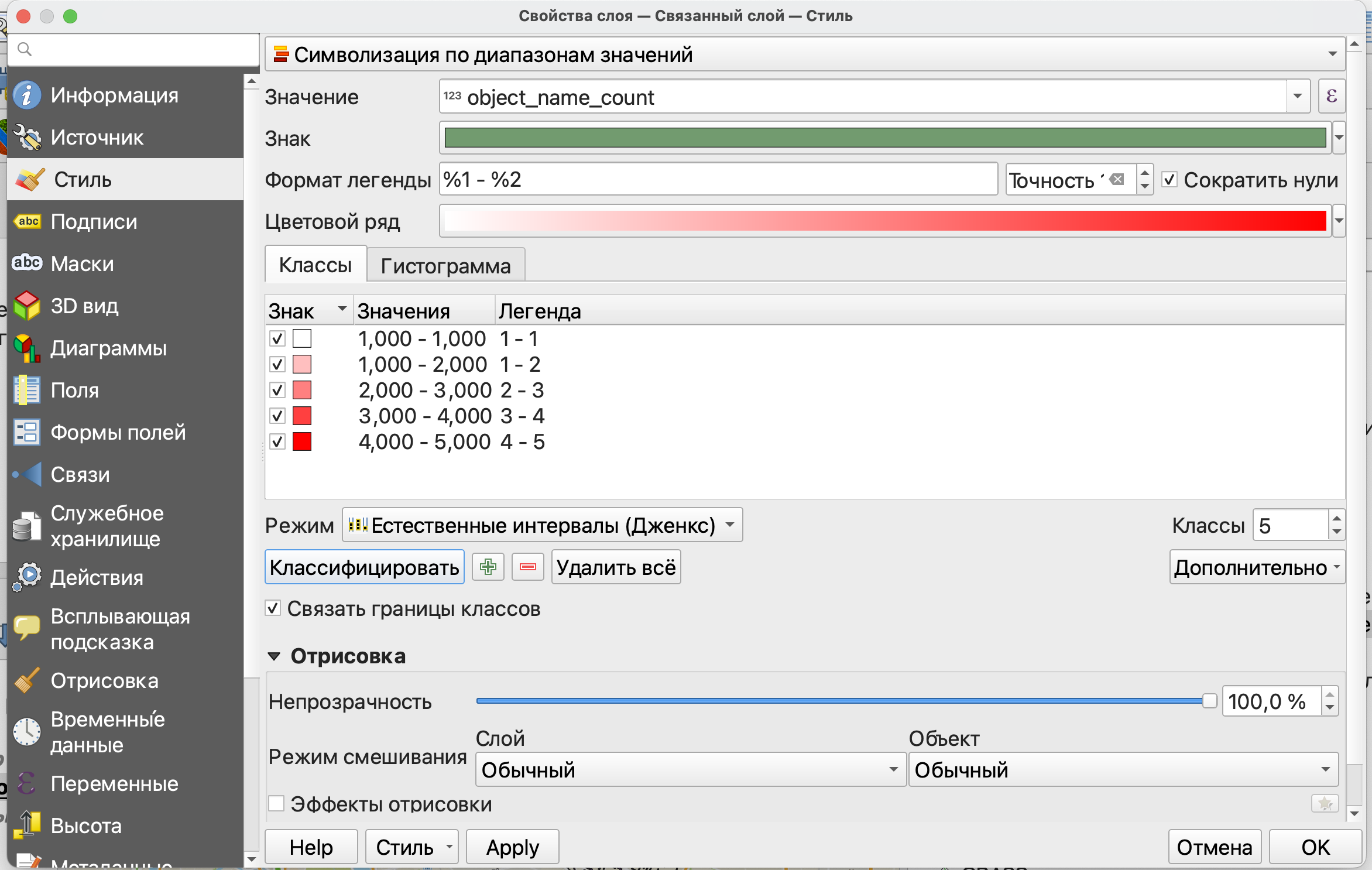This screenshot has height=870, width=1372.
Task: Open the 3D вид section
Action: tap(84, 306)
